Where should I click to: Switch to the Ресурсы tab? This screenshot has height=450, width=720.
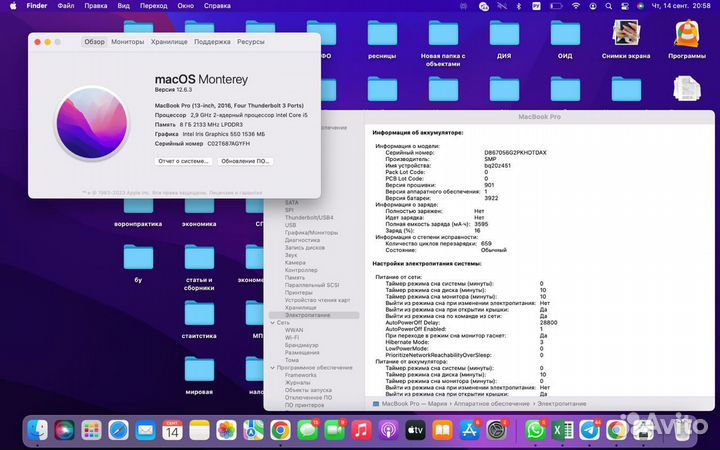[x=251, y=42]
